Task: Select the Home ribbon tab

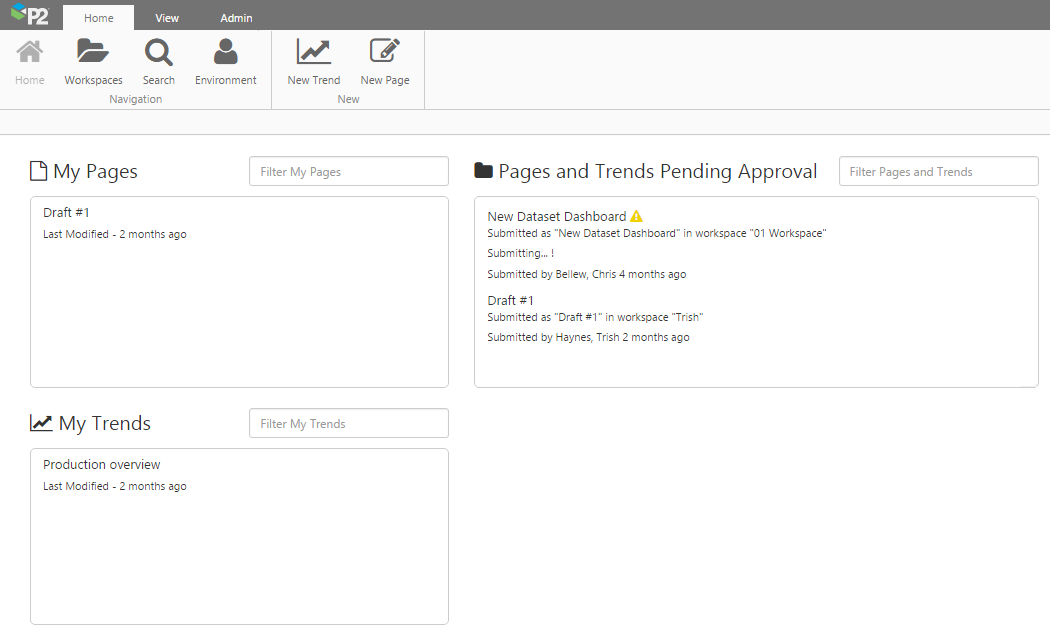Action: 98,18
